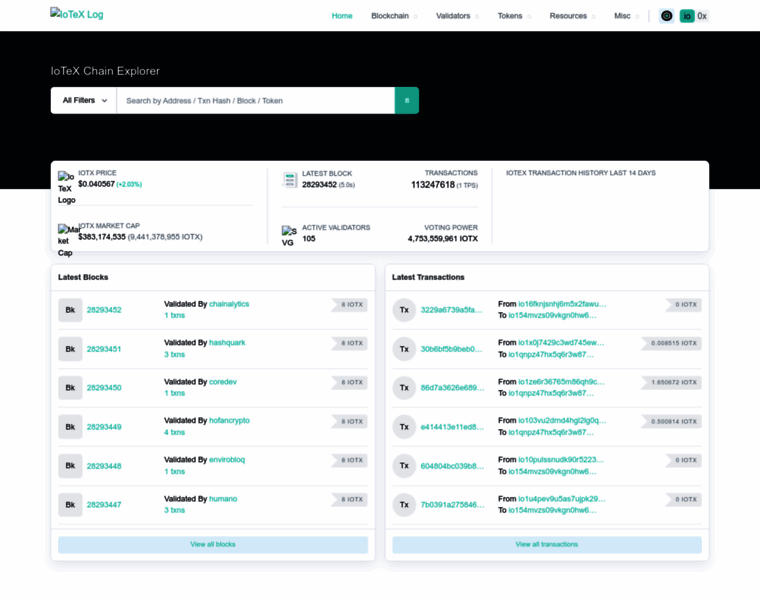Click Tx icon for transaction e414413e11ed8
This screenshot has width=760, height=600.
404,427
